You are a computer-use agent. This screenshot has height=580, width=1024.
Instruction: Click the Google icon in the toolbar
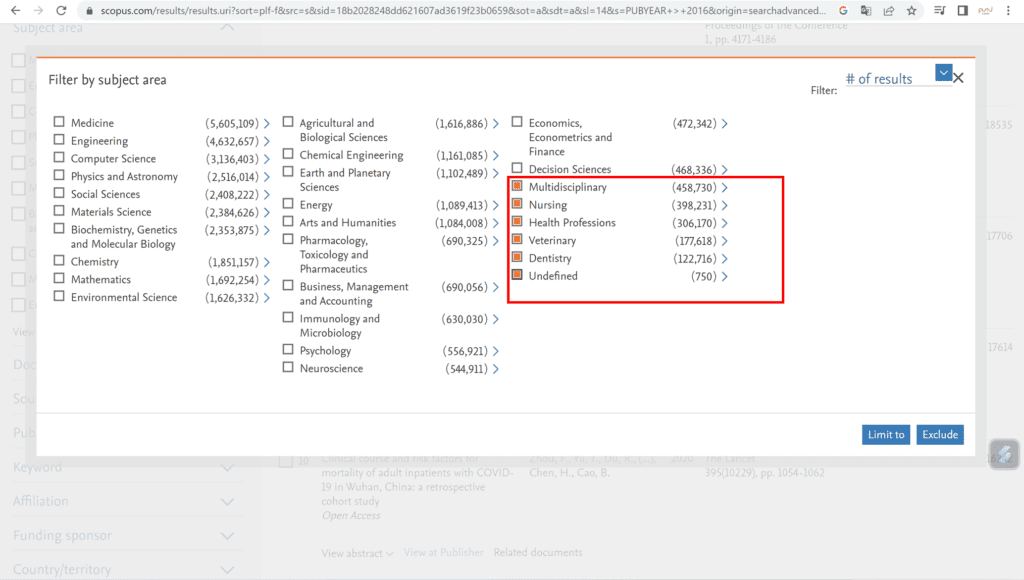coord(843,11)
